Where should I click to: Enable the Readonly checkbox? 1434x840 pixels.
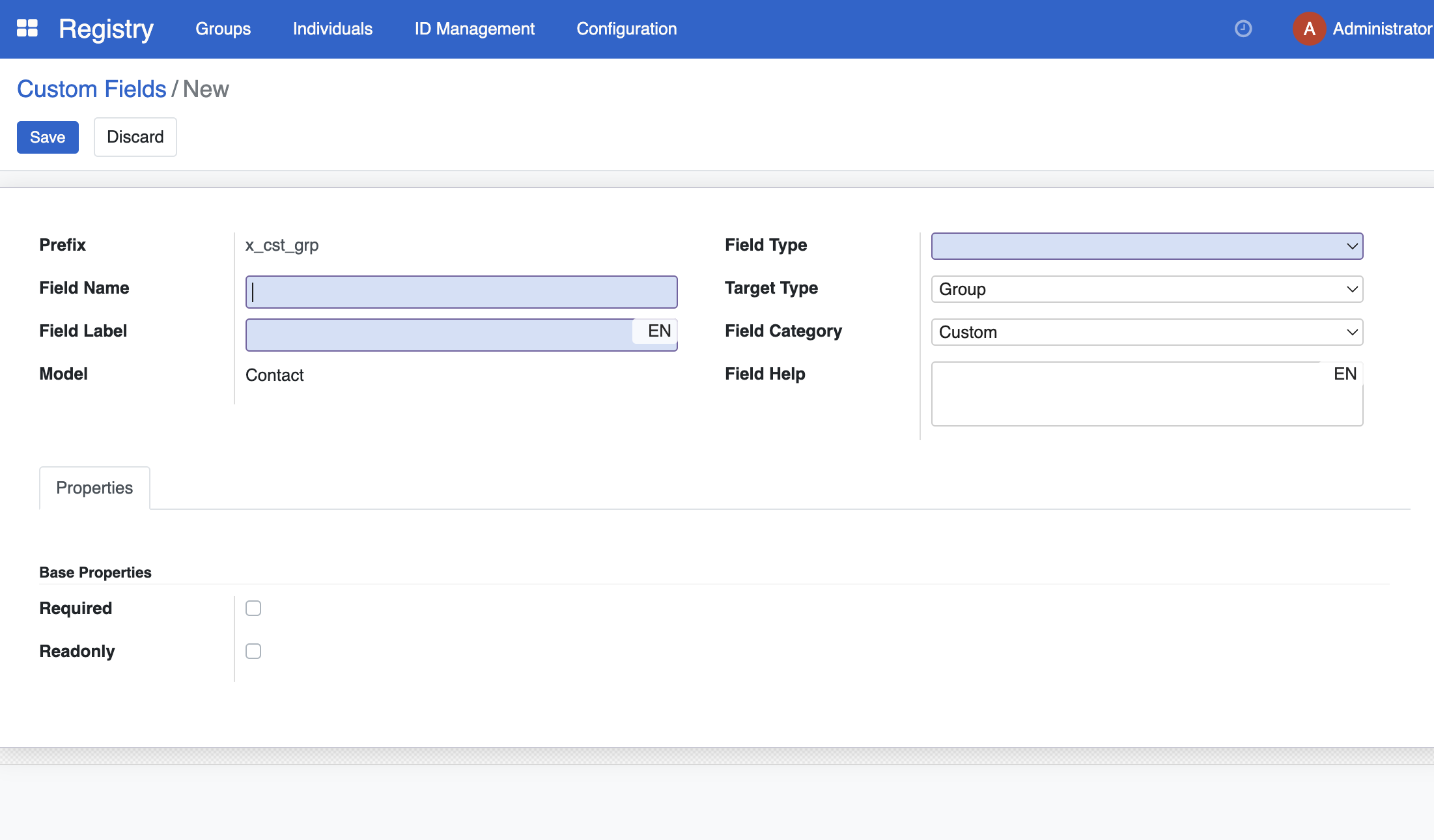click(253, 651)
